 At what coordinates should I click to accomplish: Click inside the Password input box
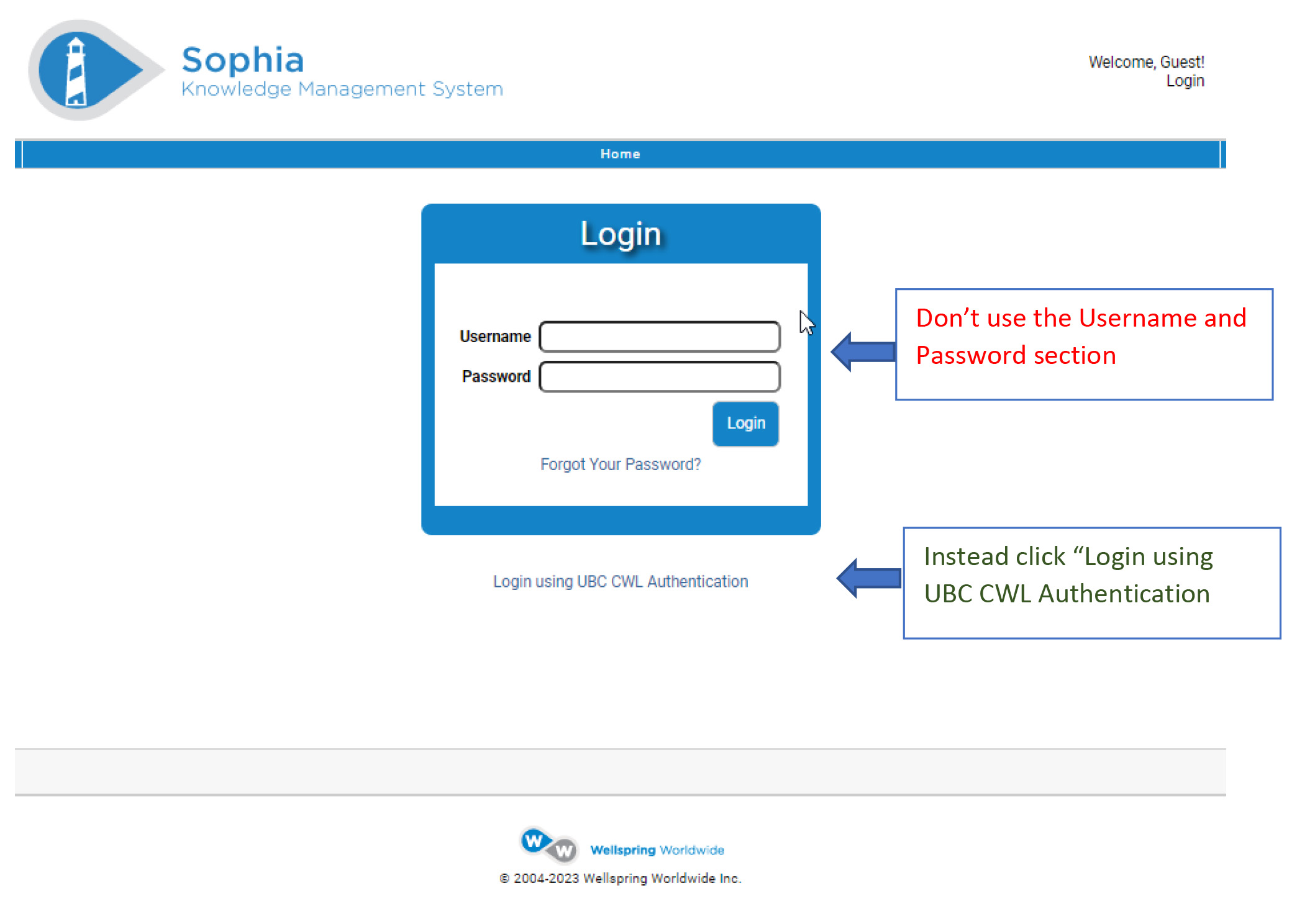pos(660,376)
